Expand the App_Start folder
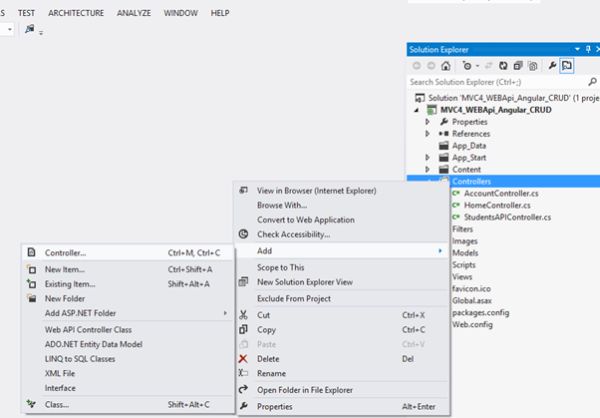This screenshot has width=600, height=418. pos(428,157)
